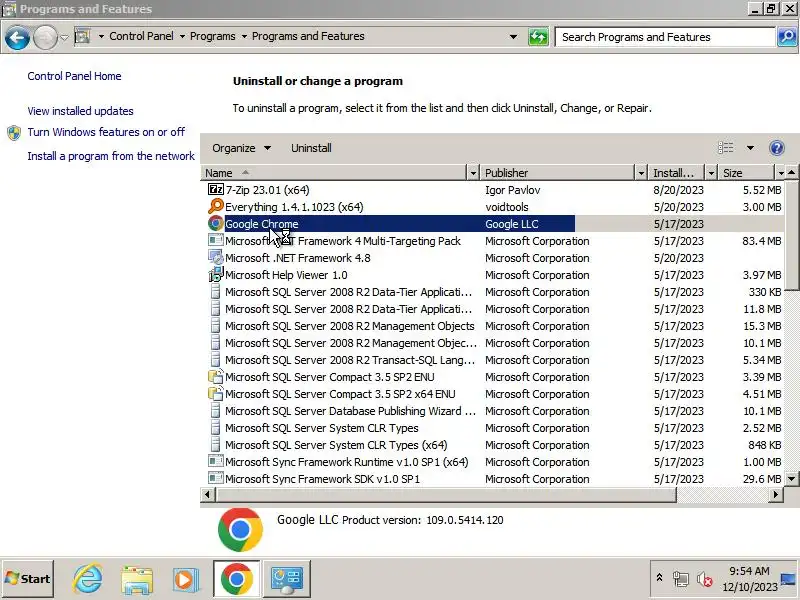
Task: Expand dropdown arrow after Programs breadcrumb
Action: click(x=244, y=36)
